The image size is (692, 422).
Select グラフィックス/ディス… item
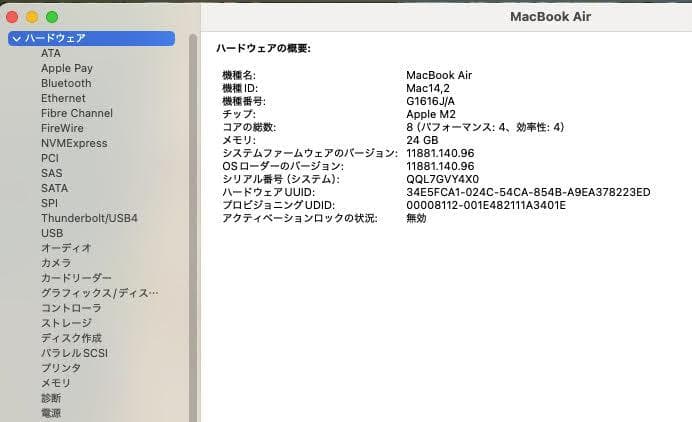click(x=100, y=293)
